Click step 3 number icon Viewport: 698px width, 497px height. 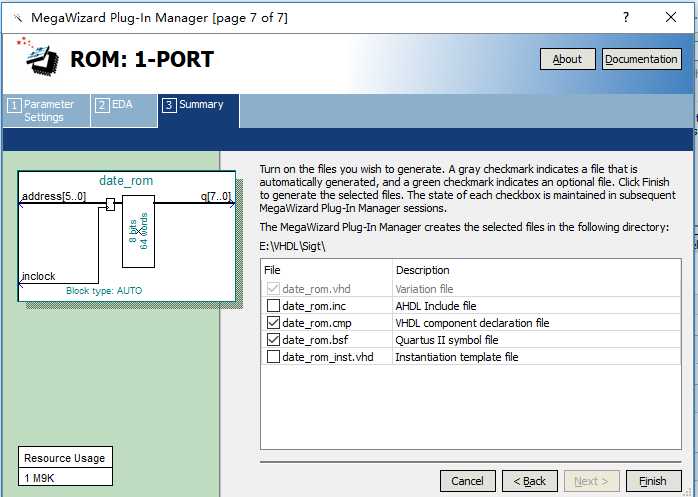(x=169, y=106)
